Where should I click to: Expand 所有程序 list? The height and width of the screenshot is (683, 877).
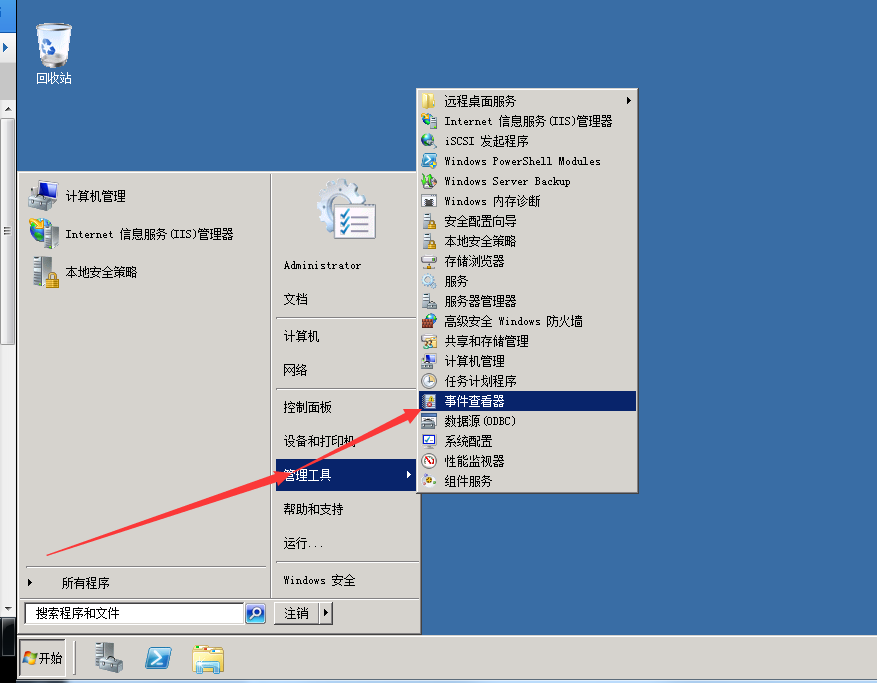click(x=85, y=583)
